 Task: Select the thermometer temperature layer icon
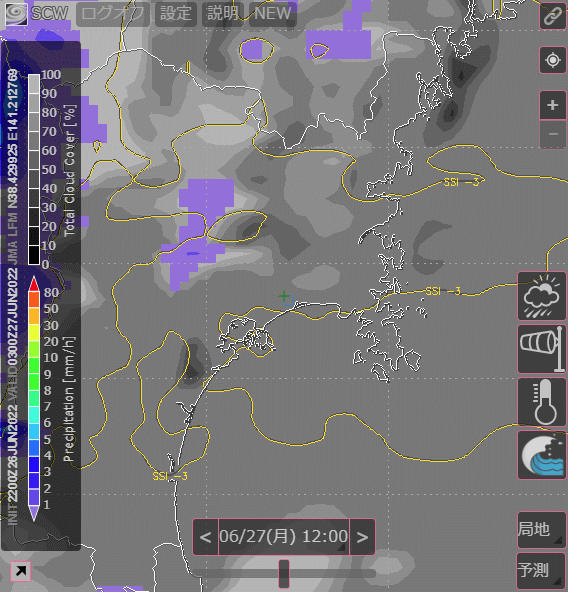542,402
